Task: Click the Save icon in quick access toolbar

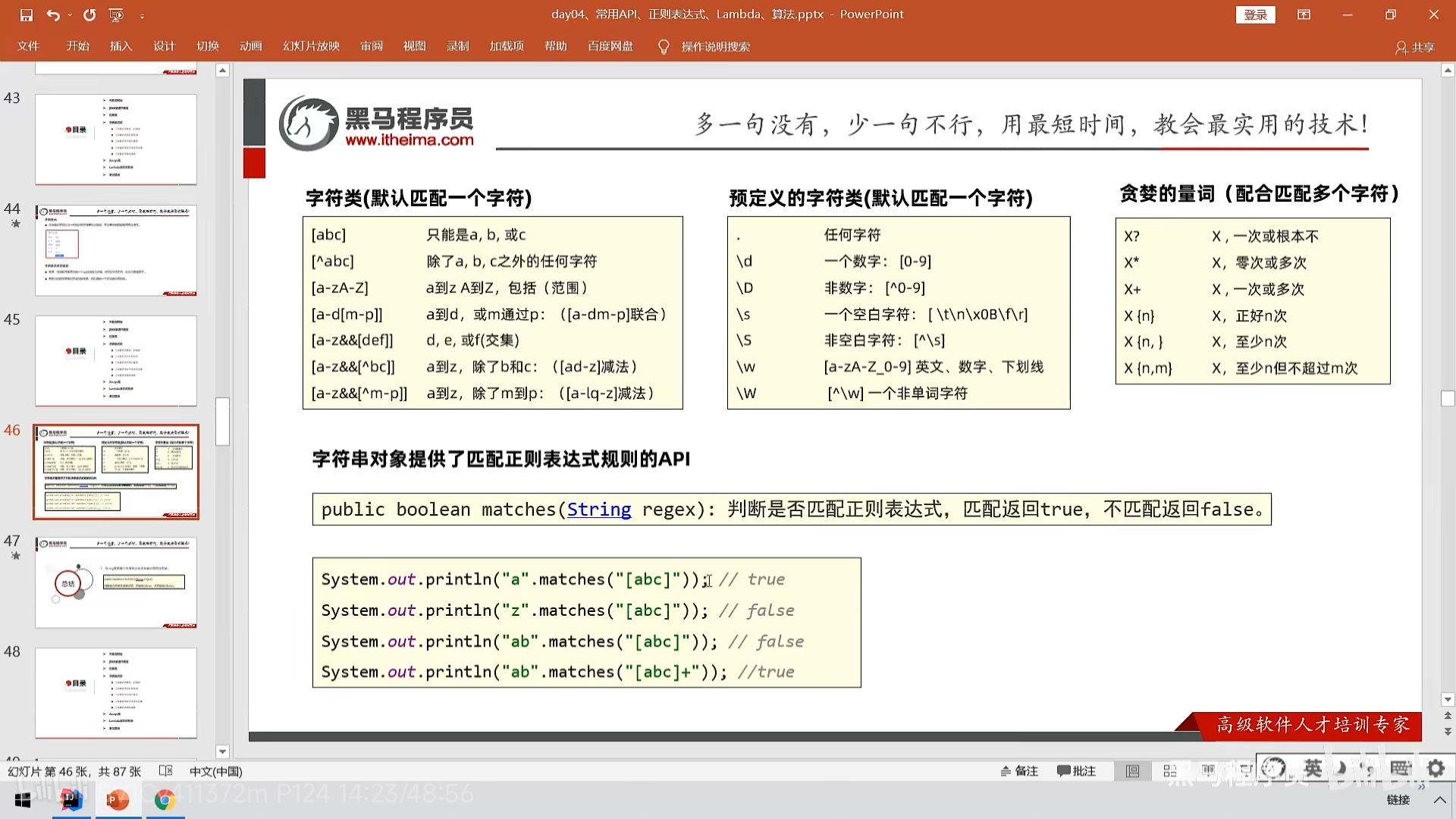Action: (27, 14)
